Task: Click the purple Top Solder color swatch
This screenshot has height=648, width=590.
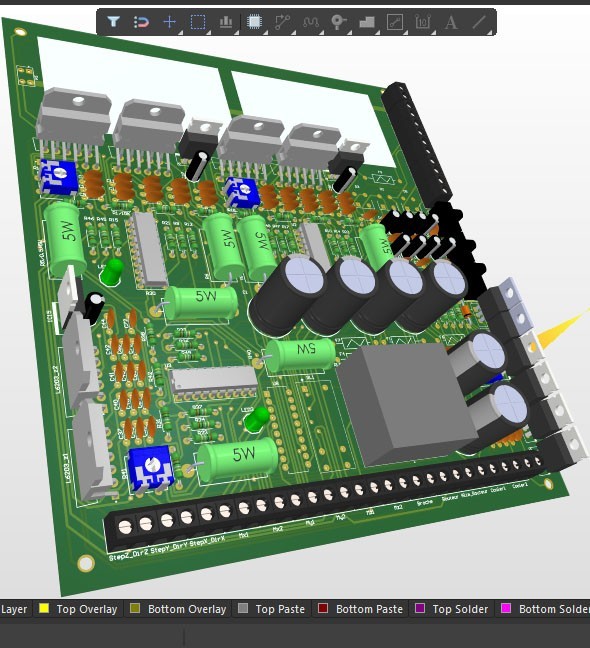Action: (420, 608)
